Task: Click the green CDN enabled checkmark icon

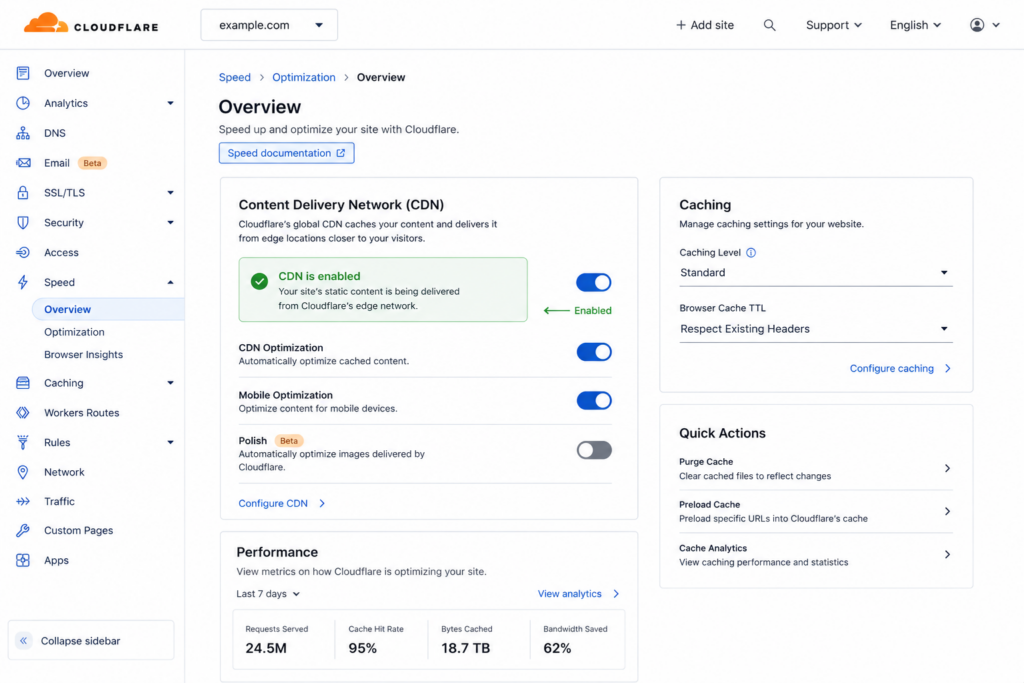Action: [259, 281]
